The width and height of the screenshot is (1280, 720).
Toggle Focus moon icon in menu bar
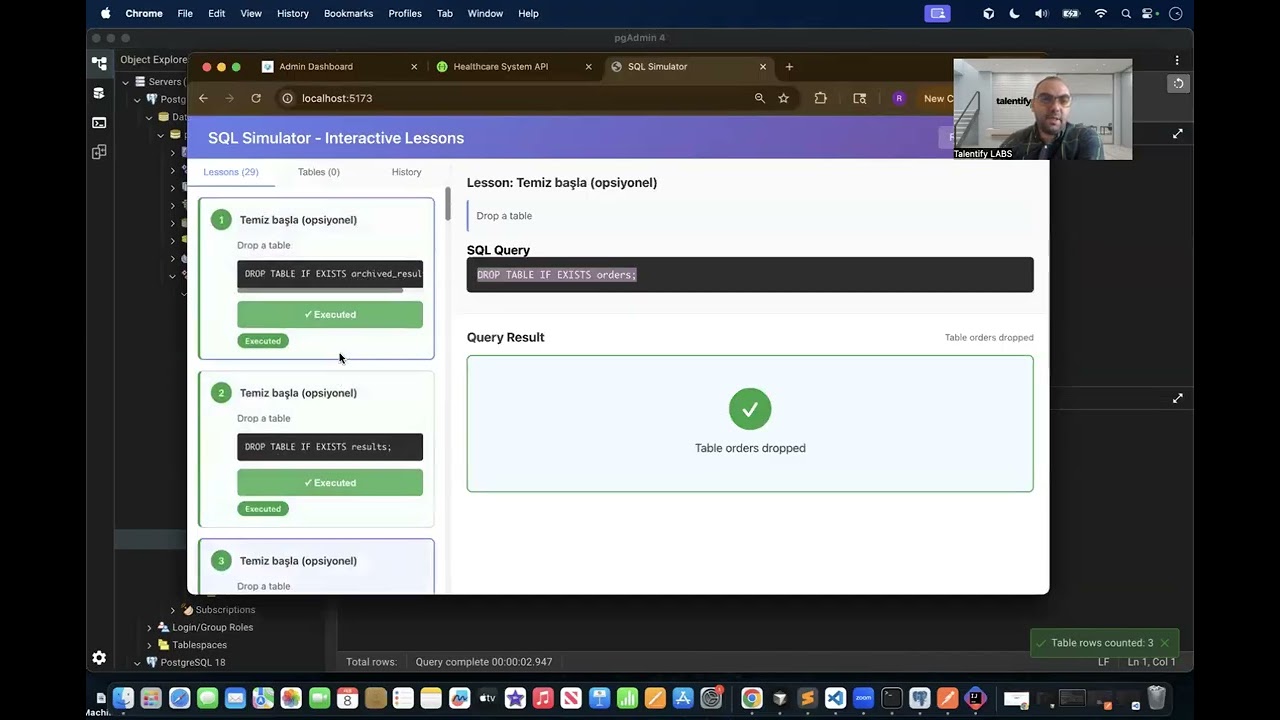pos(1014,13)
